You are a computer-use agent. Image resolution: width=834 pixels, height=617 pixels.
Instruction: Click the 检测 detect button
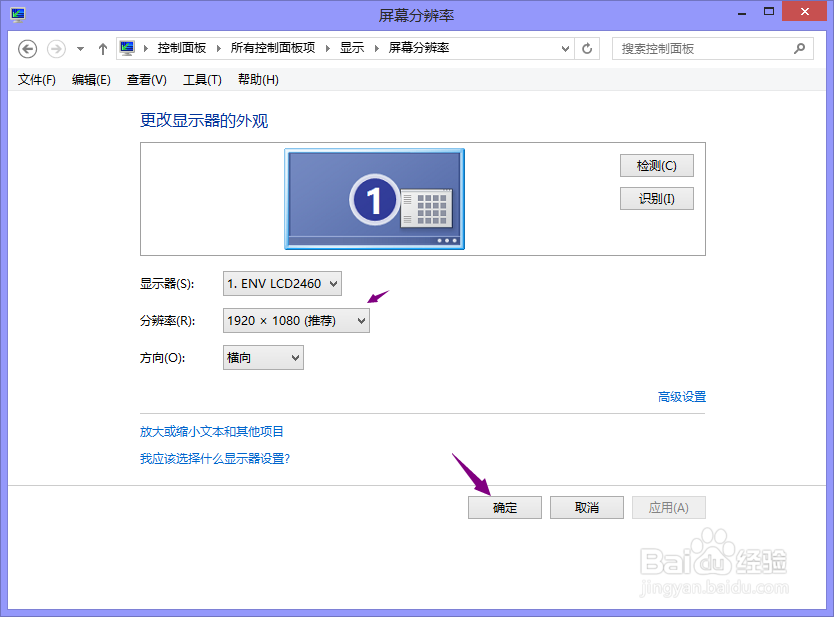pyautogui.click(x=656, y=165)
